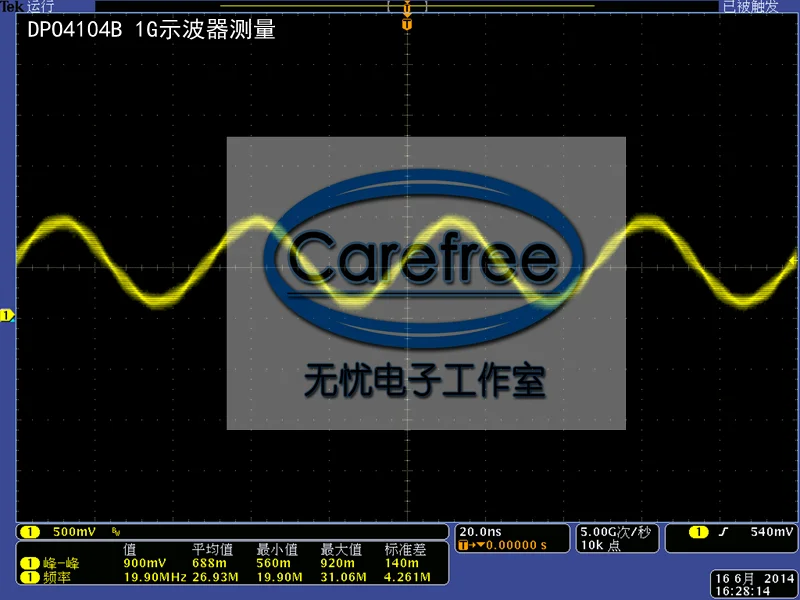The image size is (800, 600).
Task: Click the channel 1 badge beside 500mV
Action: [30, 532]
